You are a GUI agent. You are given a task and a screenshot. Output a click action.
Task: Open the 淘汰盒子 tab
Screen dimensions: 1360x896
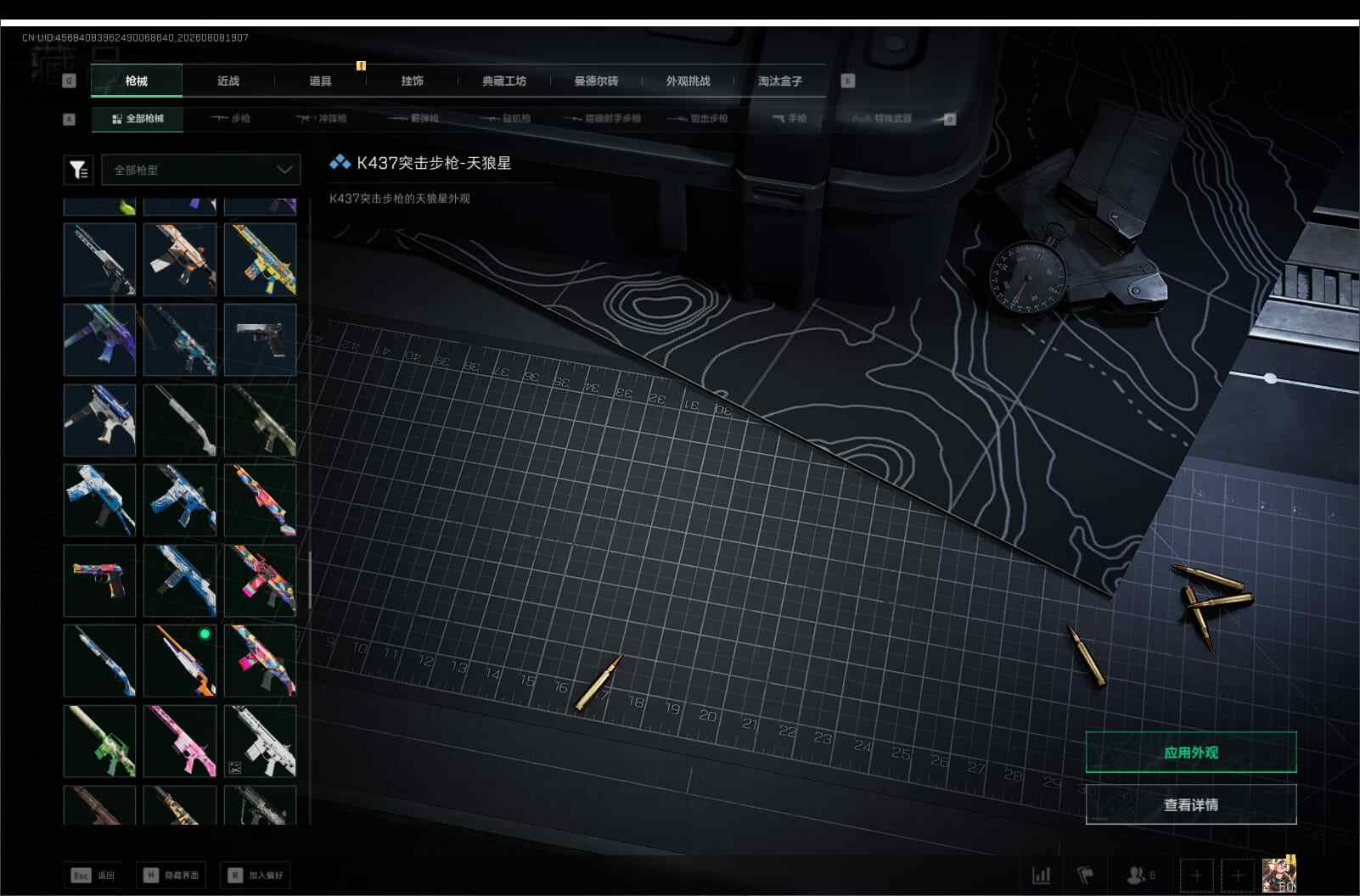(779, 81)
